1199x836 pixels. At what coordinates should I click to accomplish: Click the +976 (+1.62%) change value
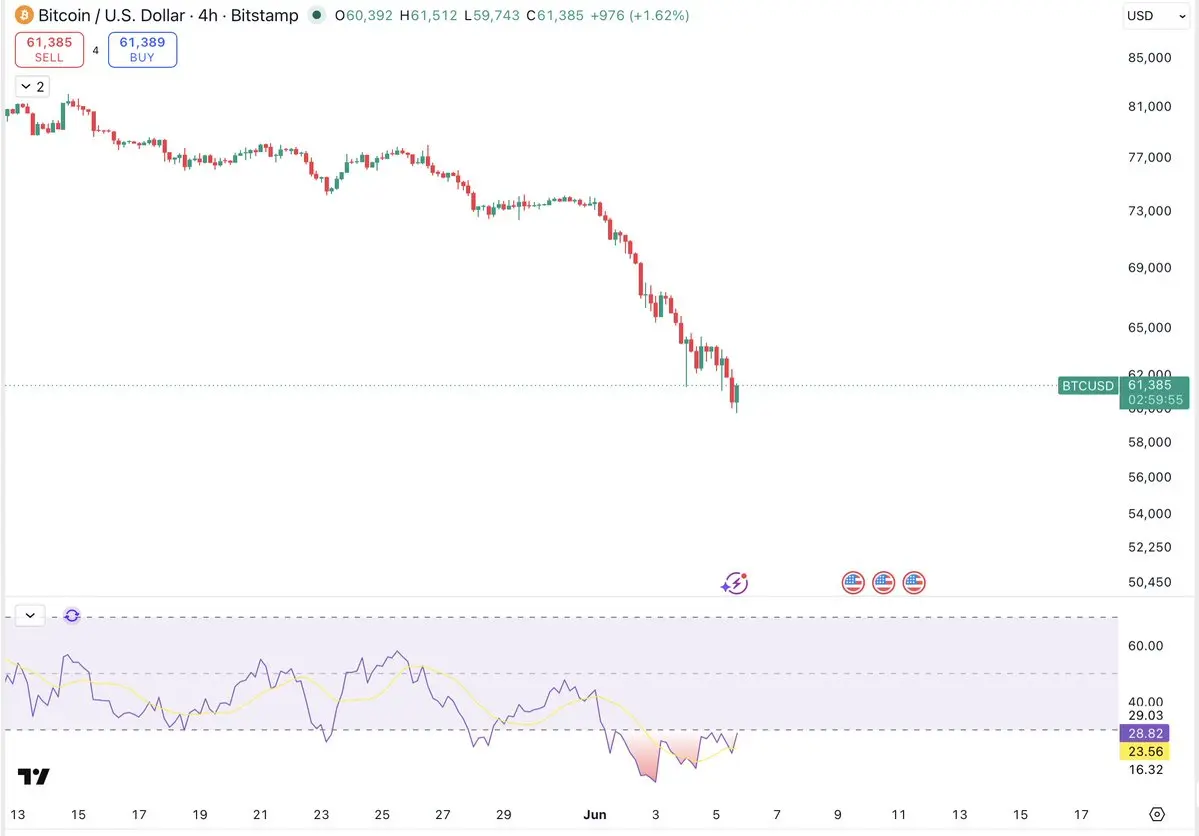pos(639,15)
